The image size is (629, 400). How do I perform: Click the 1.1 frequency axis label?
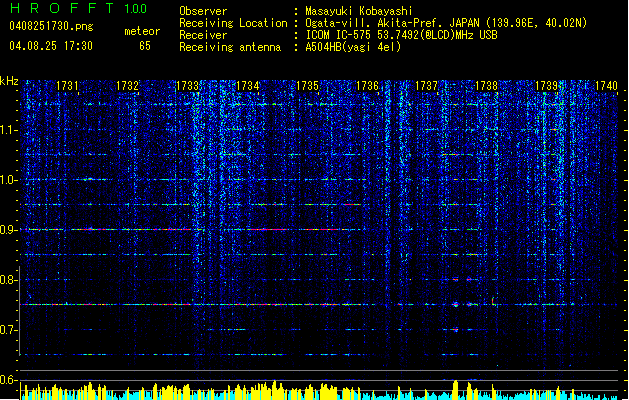8,130
